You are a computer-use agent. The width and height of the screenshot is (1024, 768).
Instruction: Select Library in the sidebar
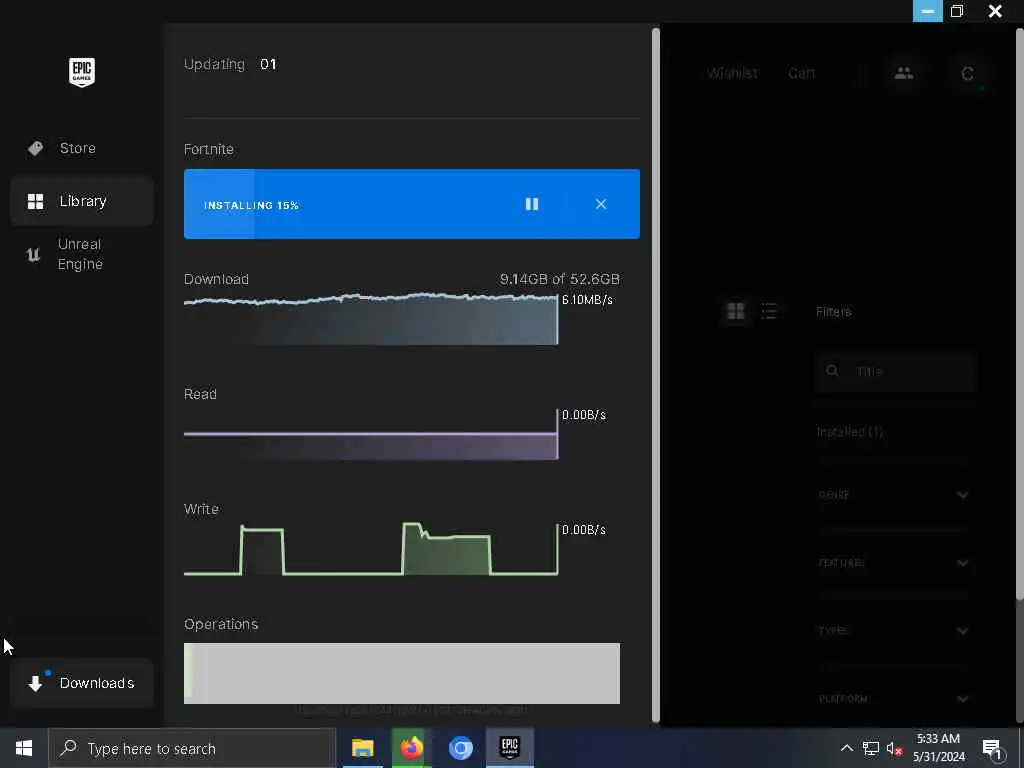(x=82, y=201)
